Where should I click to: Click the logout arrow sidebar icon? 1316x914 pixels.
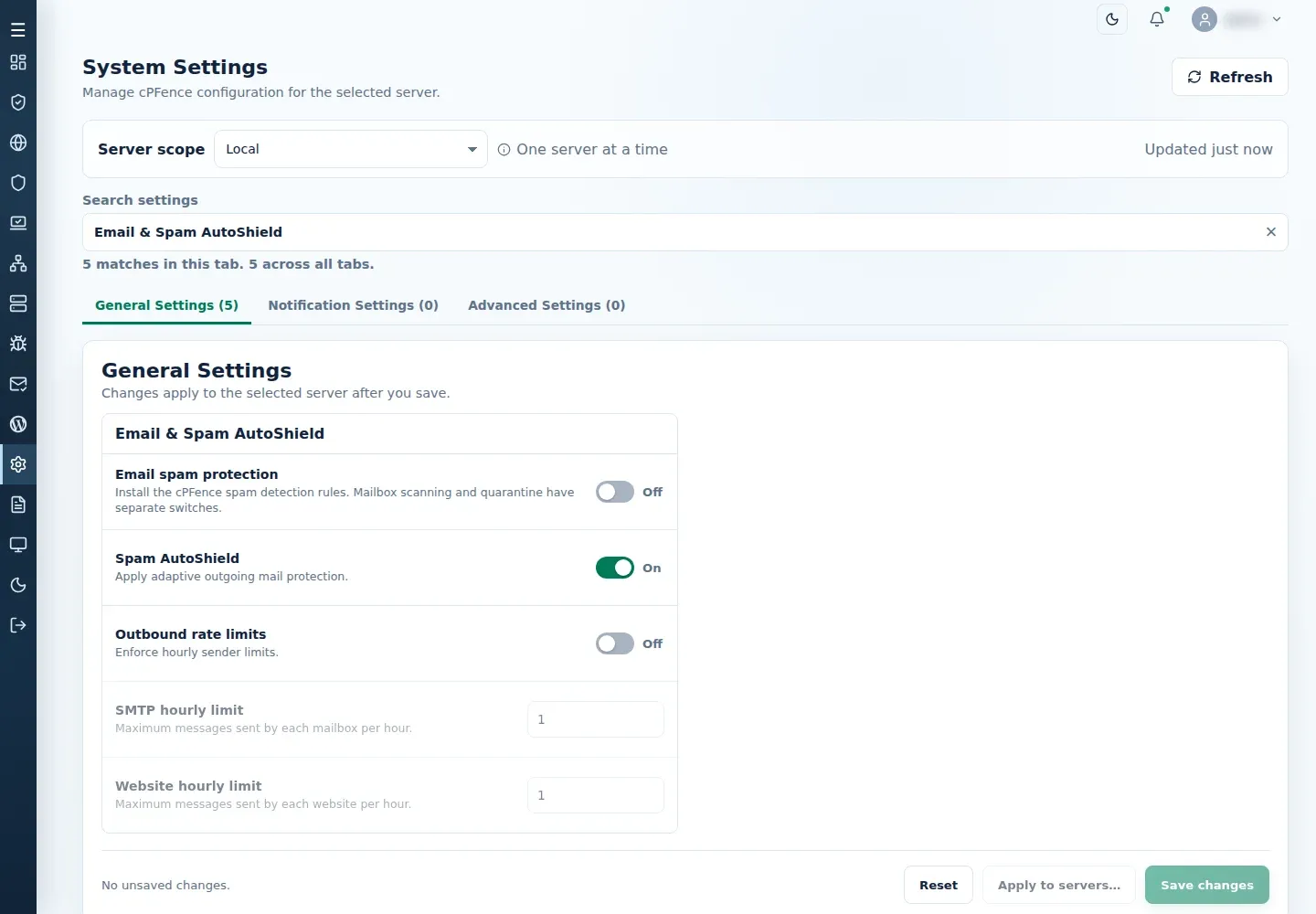[18, 625]
